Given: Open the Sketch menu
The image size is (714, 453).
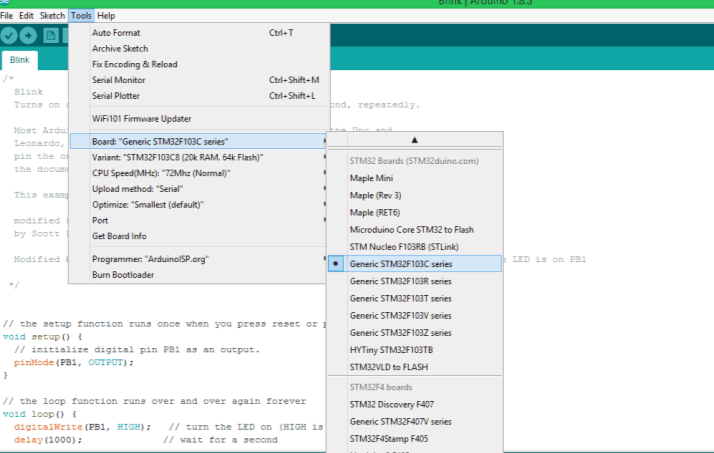Looking at the screenshot, I should click(52, 15).
